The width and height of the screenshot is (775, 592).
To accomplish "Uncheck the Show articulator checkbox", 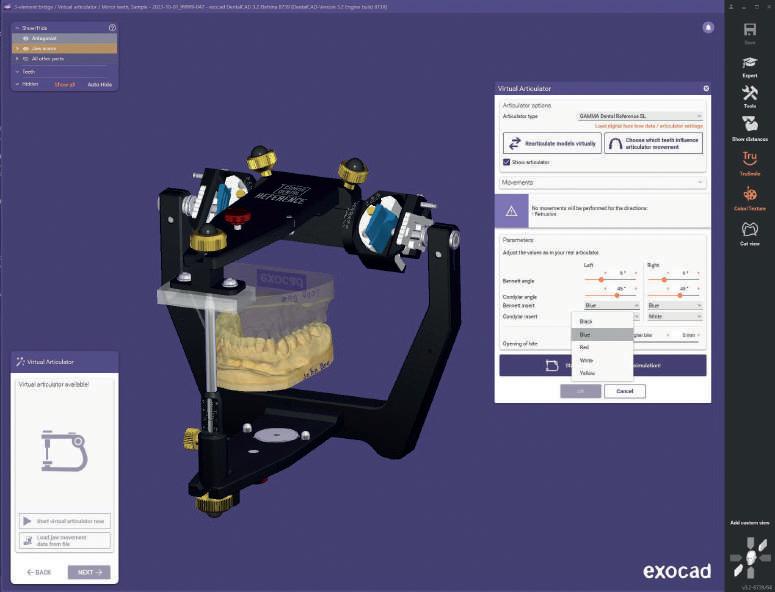I will click(506, 162).
